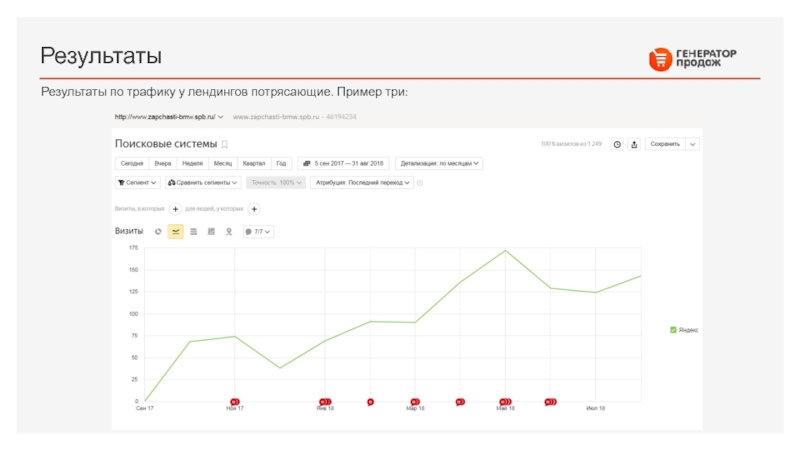
Task: Select the line chart view icon
Action: click(x=175, y=231)
